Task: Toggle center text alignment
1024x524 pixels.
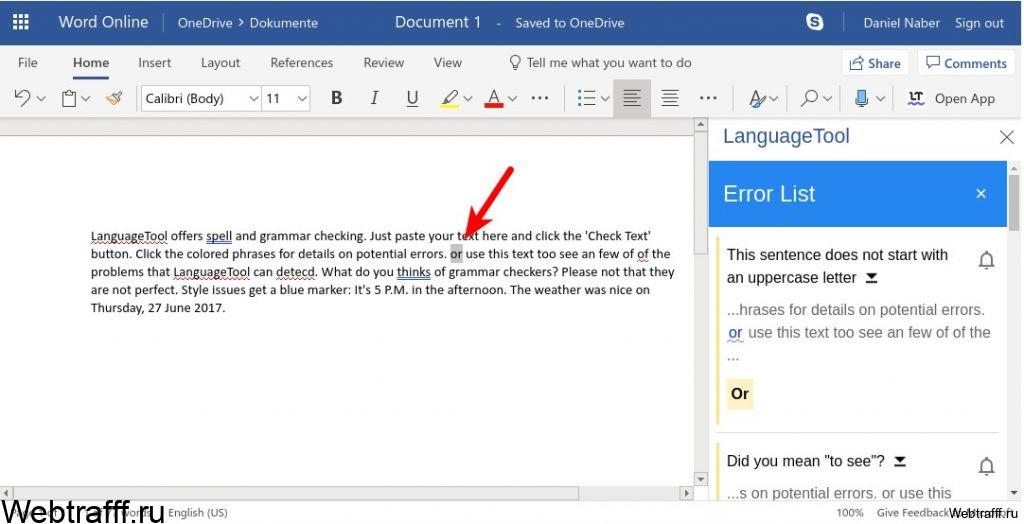Action: [x=669, y=99]
